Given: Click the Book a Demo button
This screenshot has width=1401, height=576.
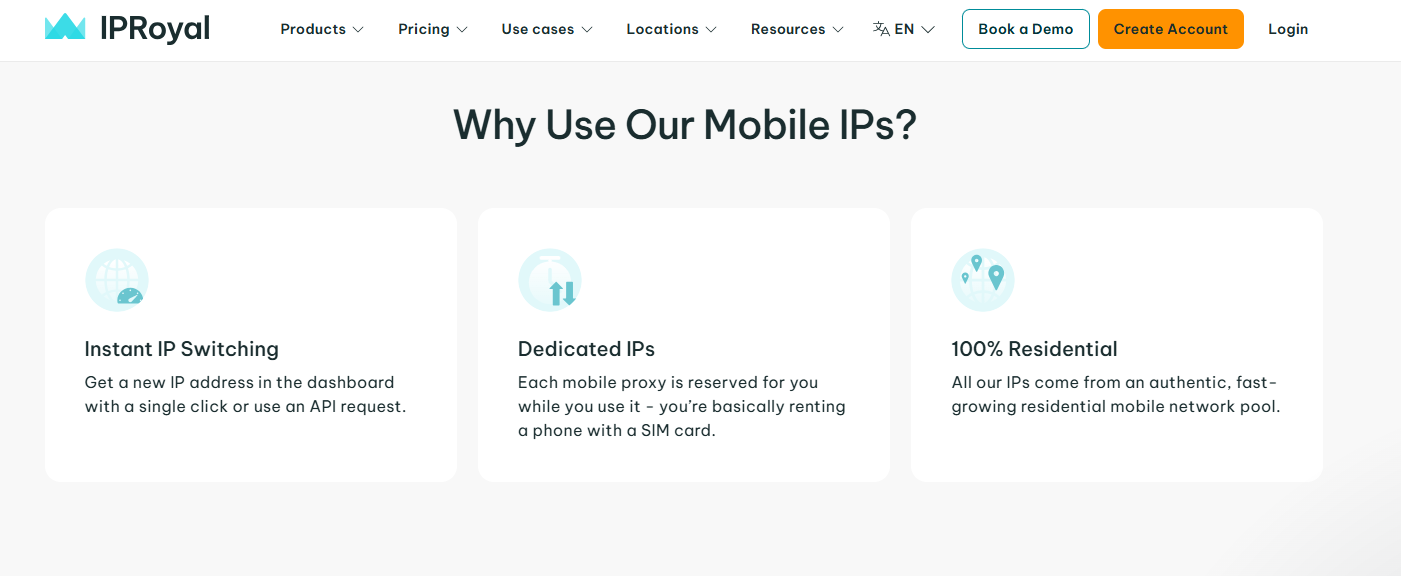Looking at the screenshot, I should click(x=1025, y=29).
